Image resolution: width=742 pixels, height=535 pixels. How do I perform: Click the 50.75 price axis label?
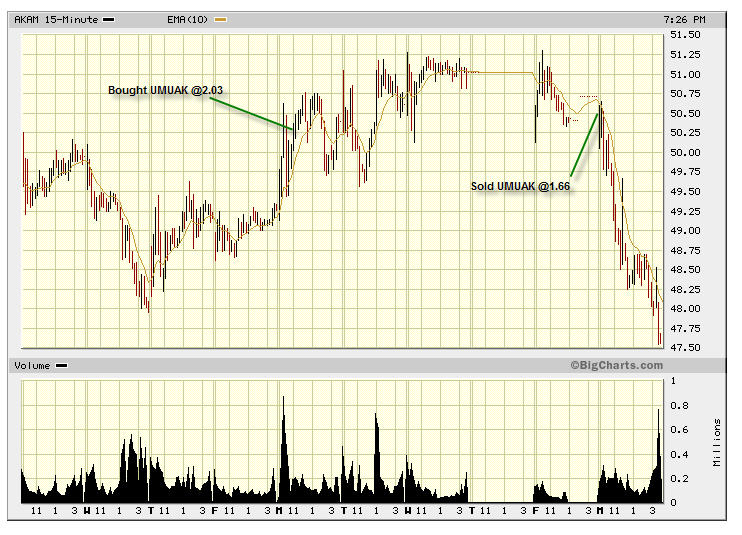pyautogui.click(x=685, y=94)
